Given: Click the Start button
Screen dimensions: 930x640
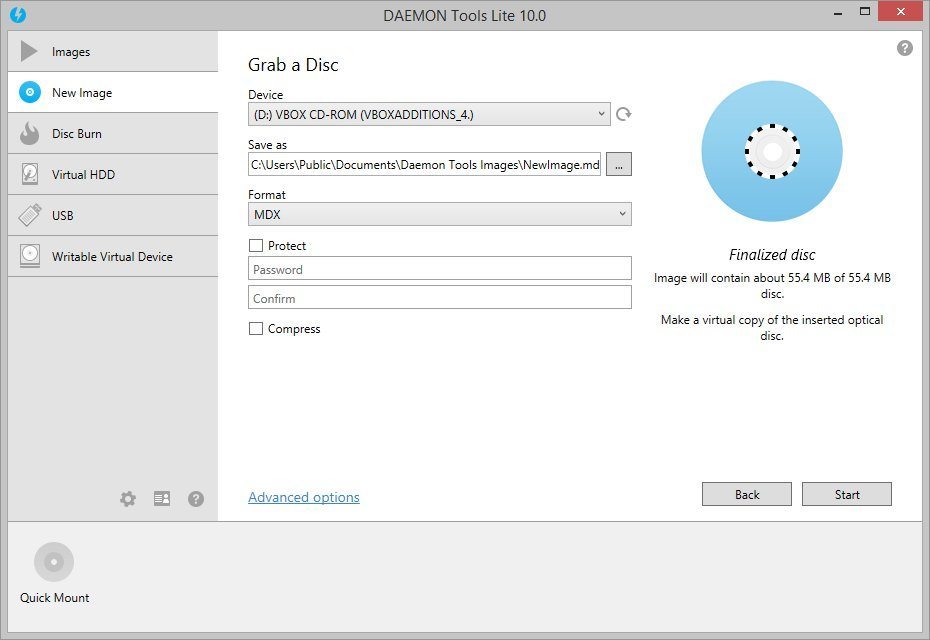Looking at the screenshot, I should click(x=846, y=493).
